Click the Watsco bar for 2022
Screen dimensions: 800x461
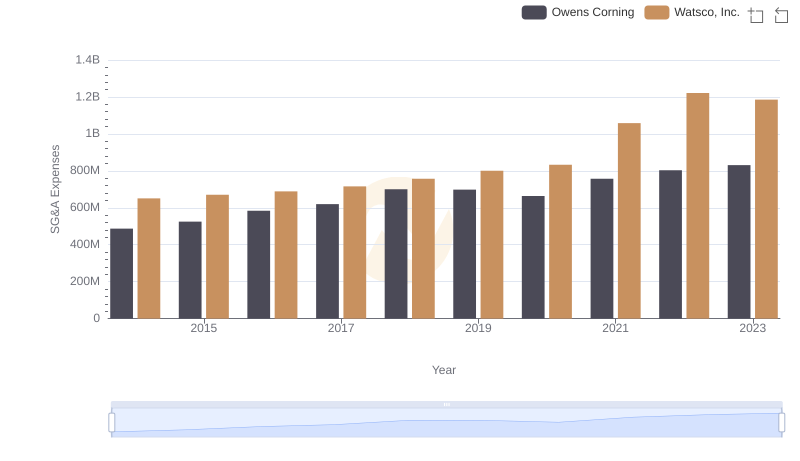point(697,206)
